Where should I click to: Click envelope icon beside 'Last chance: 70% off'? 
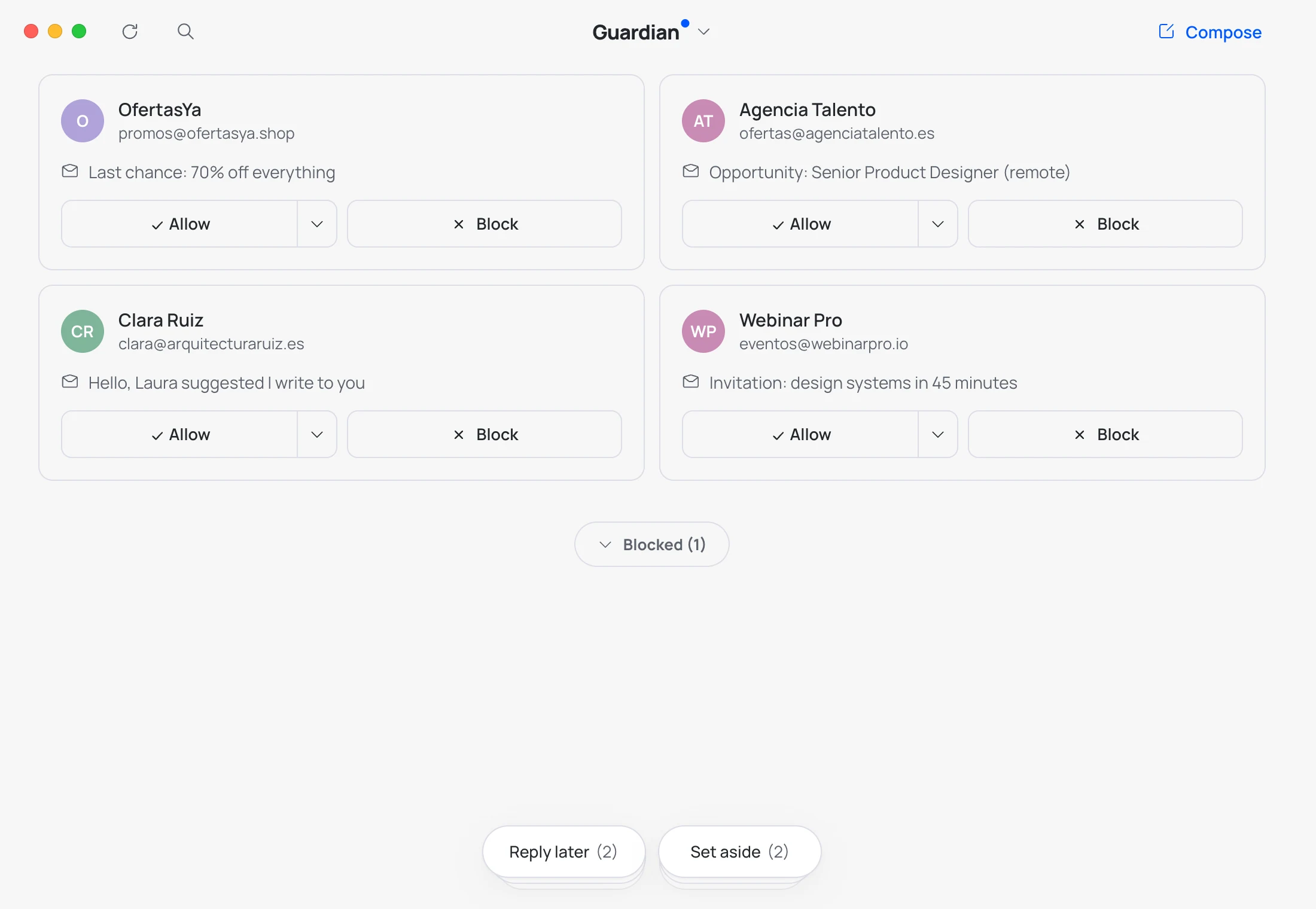coord(70,172)
